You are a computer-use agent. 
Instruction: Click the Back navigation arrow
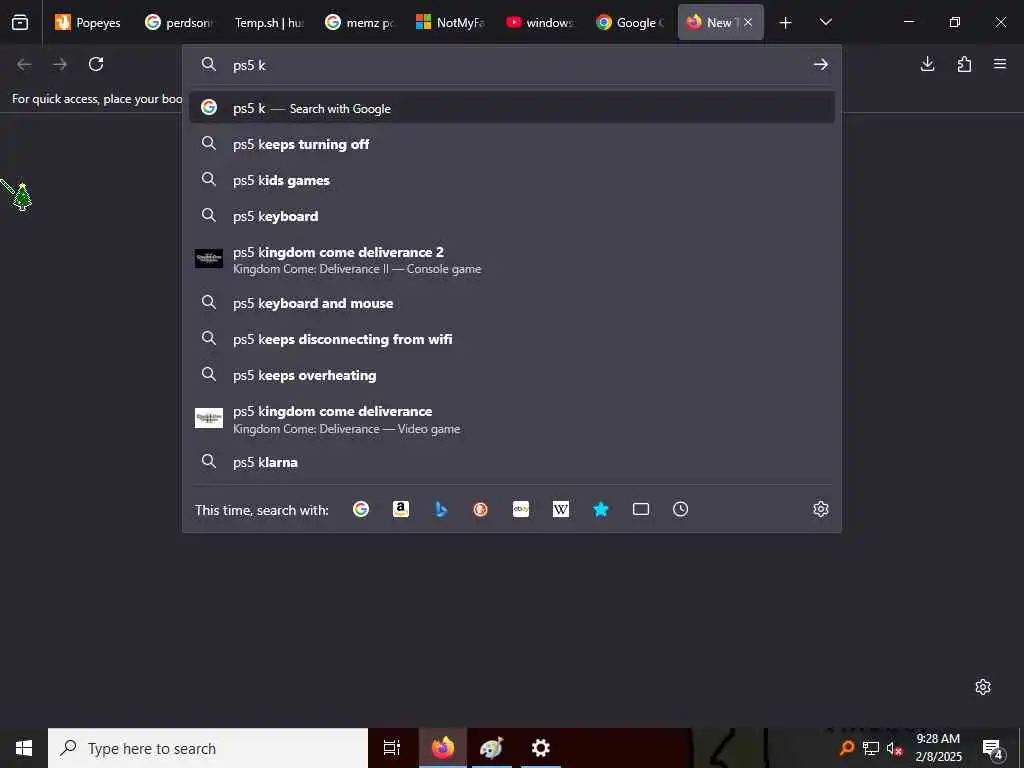coord(24,64)
